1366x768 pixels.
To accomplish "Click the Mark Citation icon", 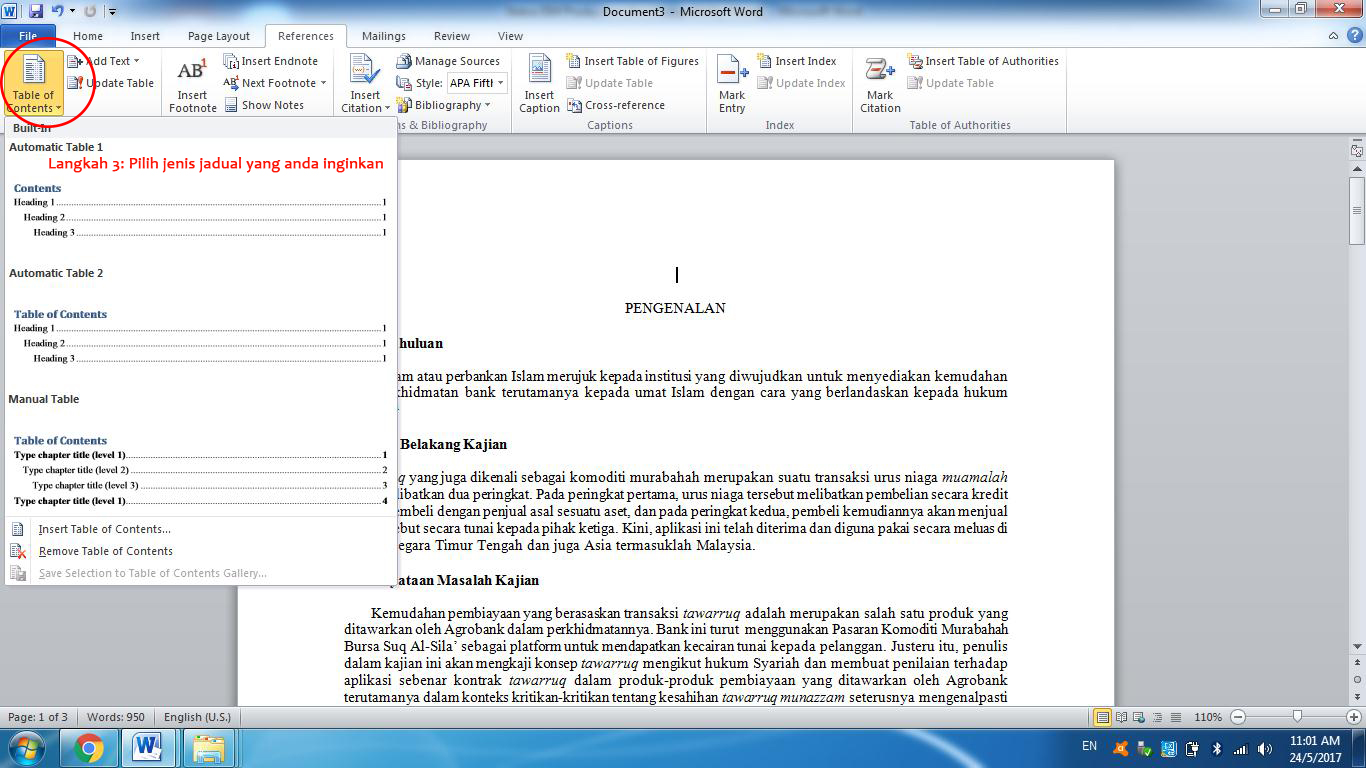I will point(880,84).
